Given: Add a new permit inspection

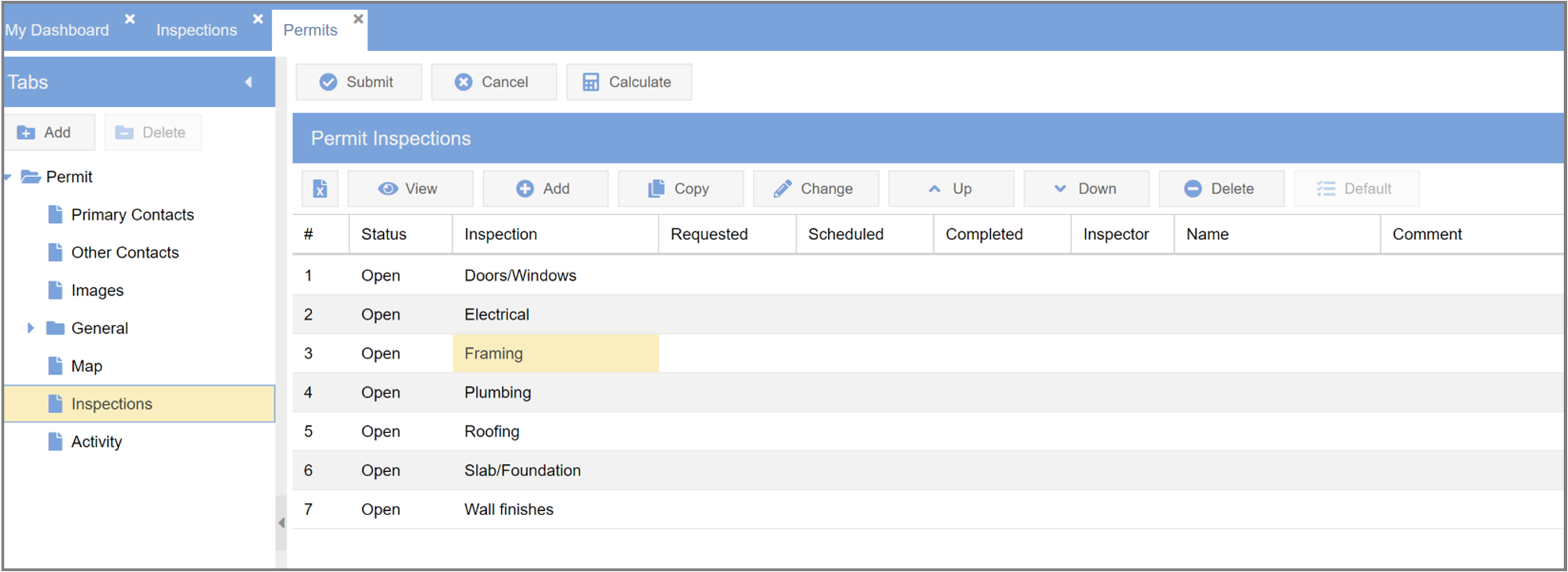Looking at the screenshot, I should click(545, 189).
